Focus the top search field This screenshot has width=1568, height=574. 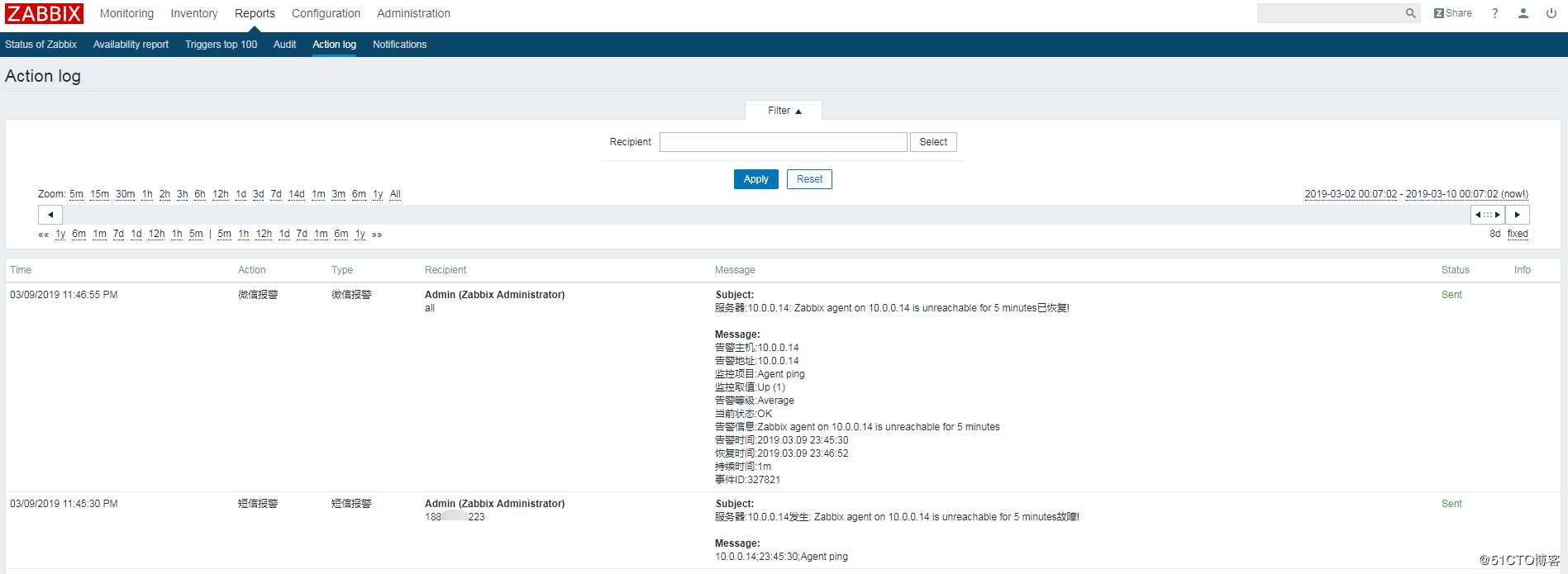[1331, 13]
